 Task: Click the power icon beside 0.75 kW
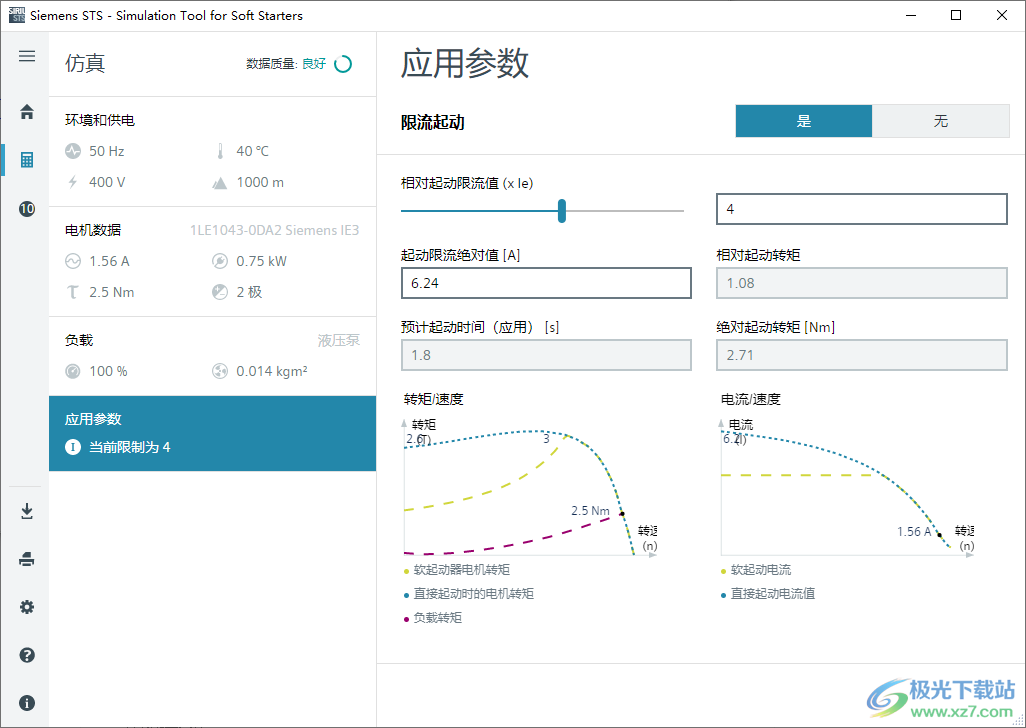coord(220,261)
